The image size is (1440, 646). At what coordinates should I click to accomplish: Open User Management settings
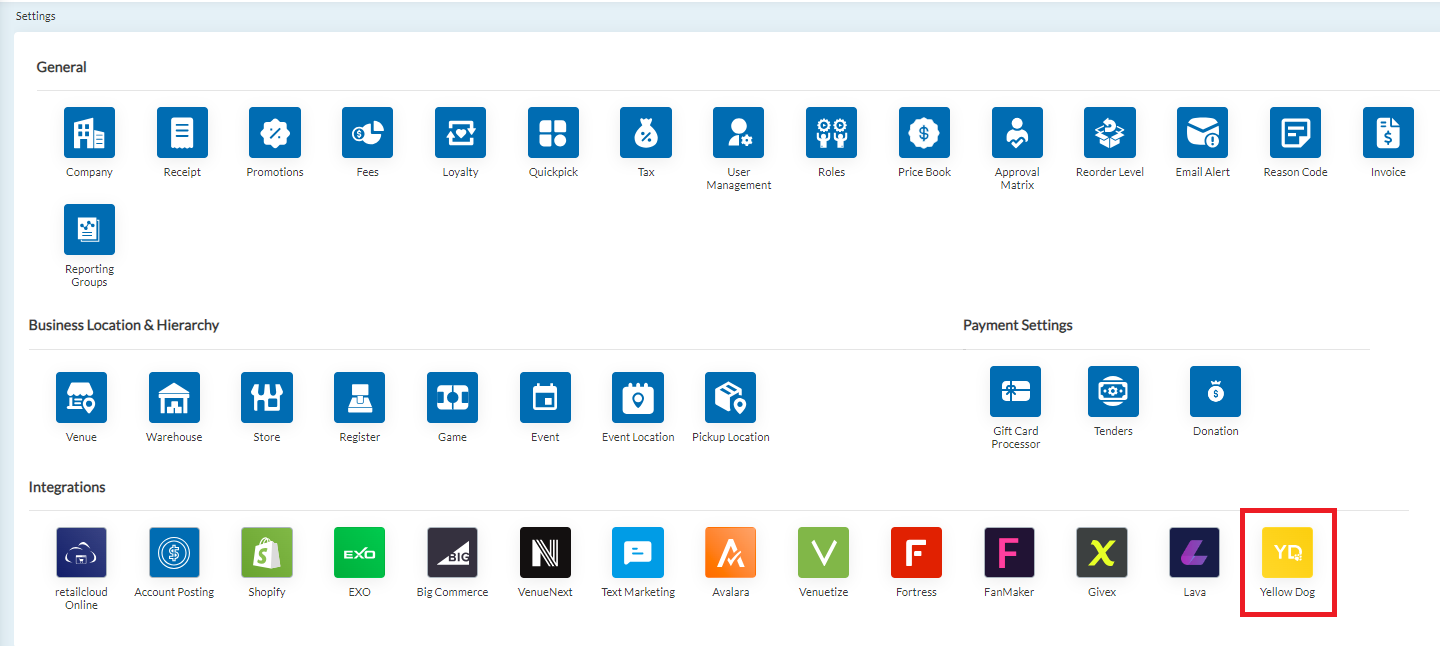(738, 132)
